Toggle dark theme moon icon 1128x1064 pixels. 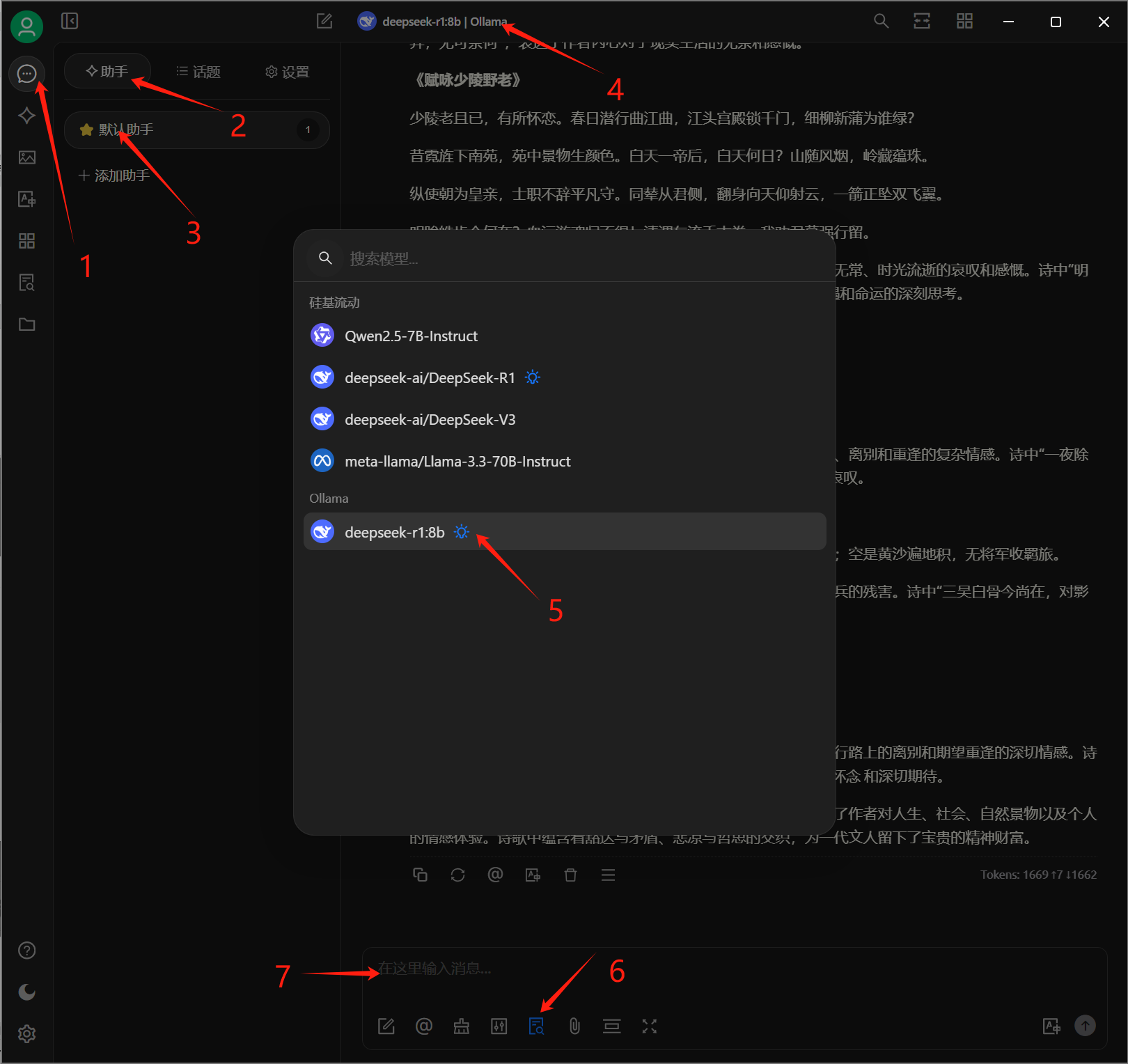pyautogui.click(x=26, y=992)
